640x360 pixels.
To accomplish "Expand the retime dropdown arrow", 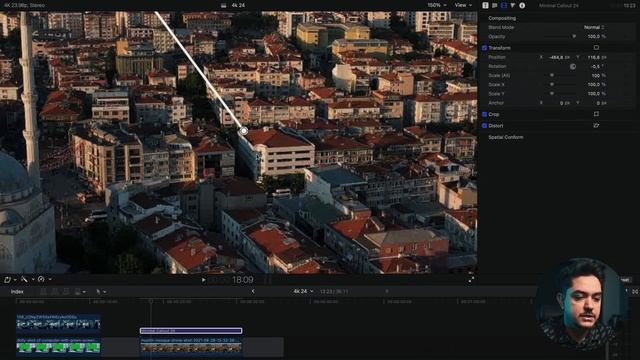I will 50,280.
